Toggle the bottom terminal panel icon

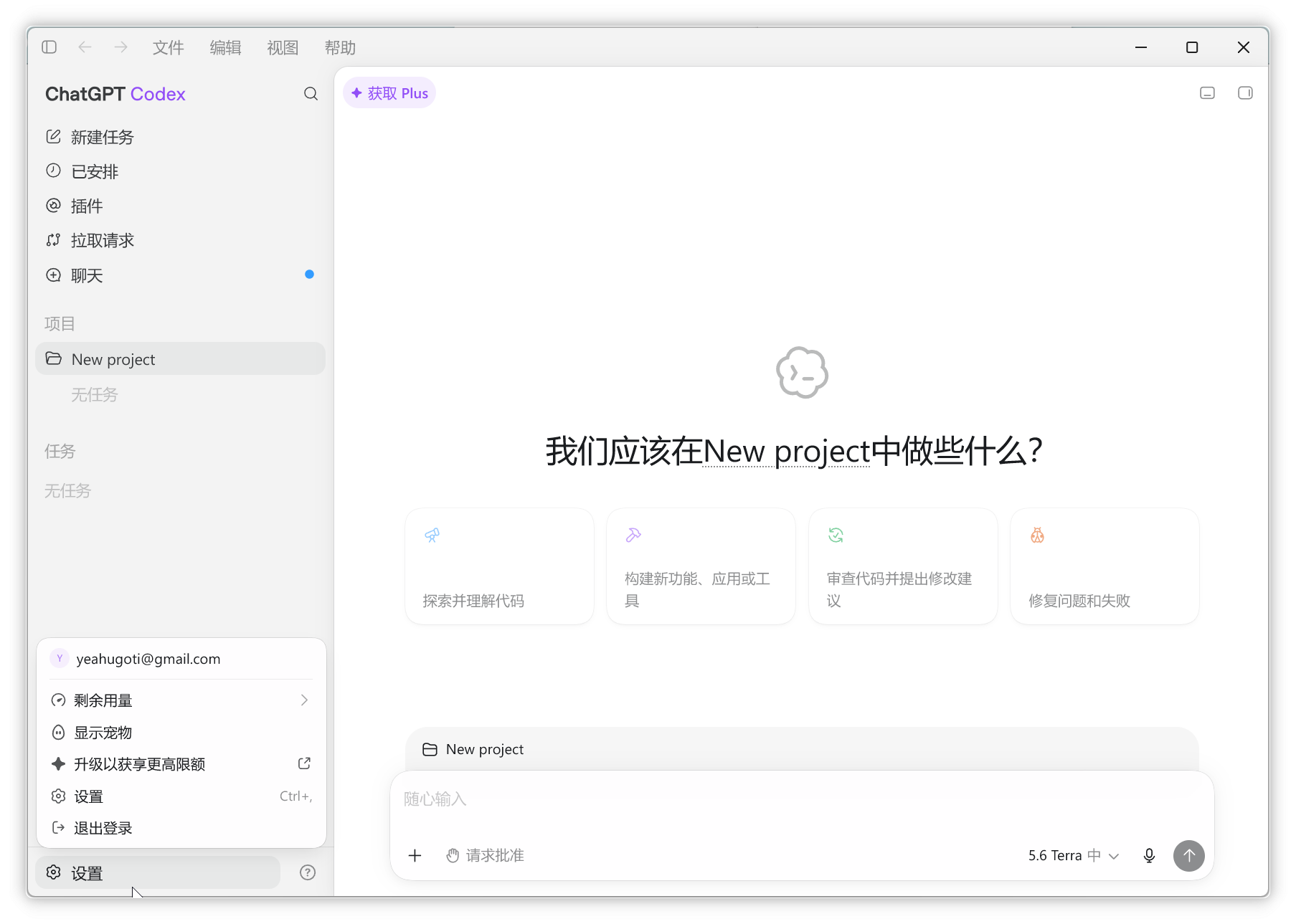1207,93
